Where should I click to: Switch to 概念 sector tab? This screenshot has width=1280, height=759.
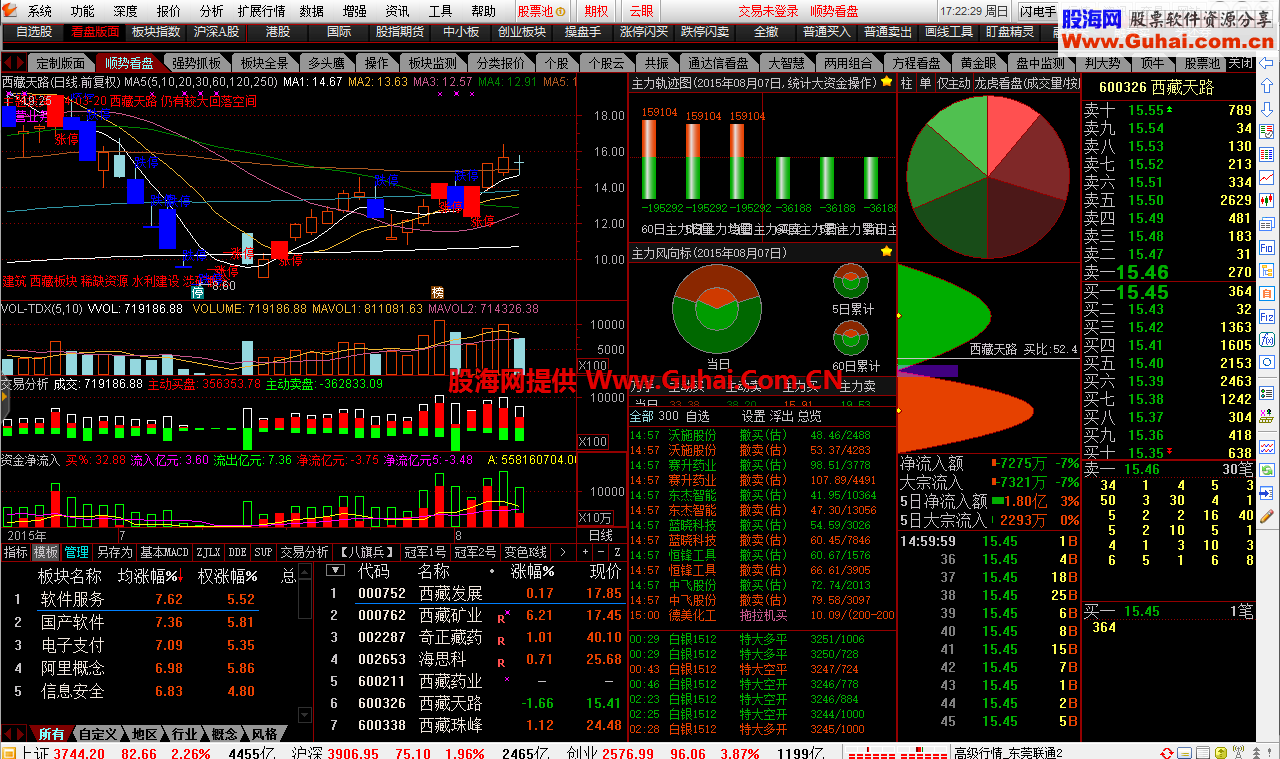point(224,734)
